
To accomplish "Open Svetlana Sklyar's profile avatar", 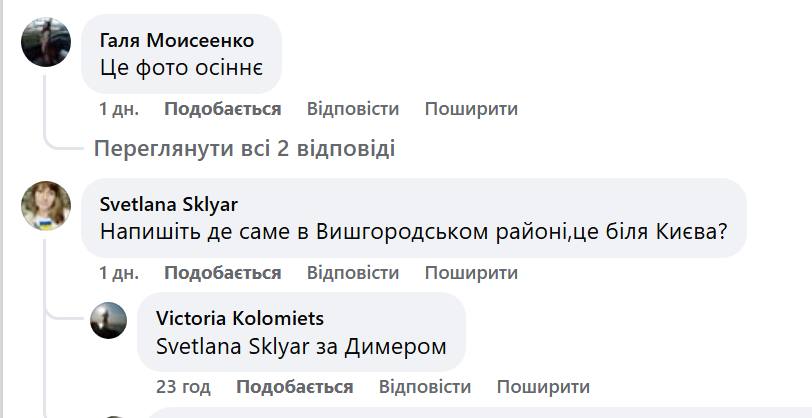I will (46, 206).
